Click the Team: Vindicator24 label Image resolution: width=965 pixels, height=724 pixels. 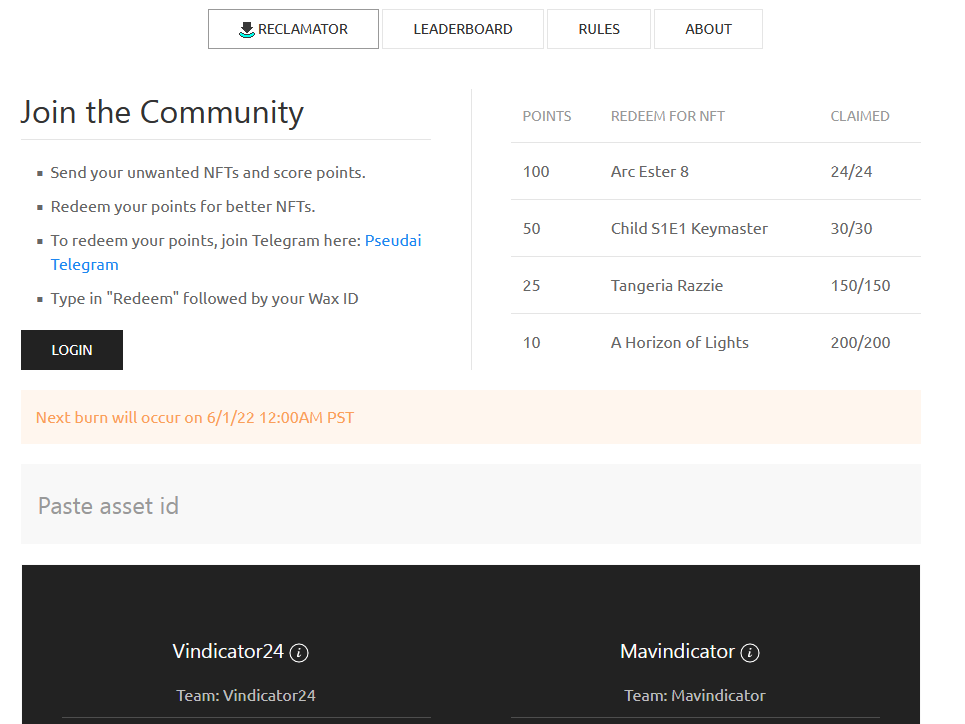point(246,696)
